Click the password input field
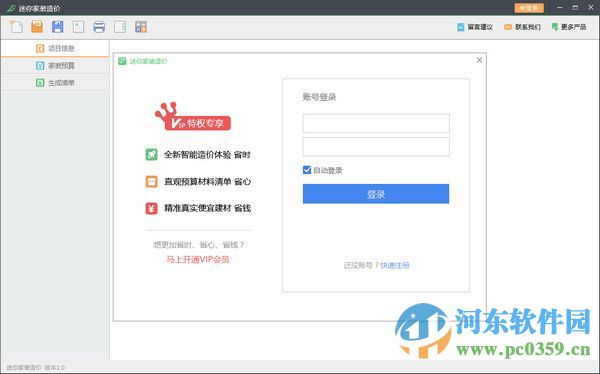600x374 pixels. [x=376, y=147]
